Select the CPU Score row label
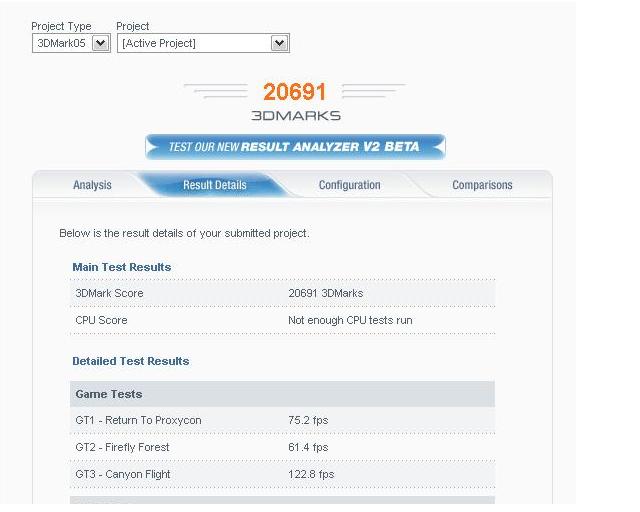This screenshot has width=640, height=512. 101,320
